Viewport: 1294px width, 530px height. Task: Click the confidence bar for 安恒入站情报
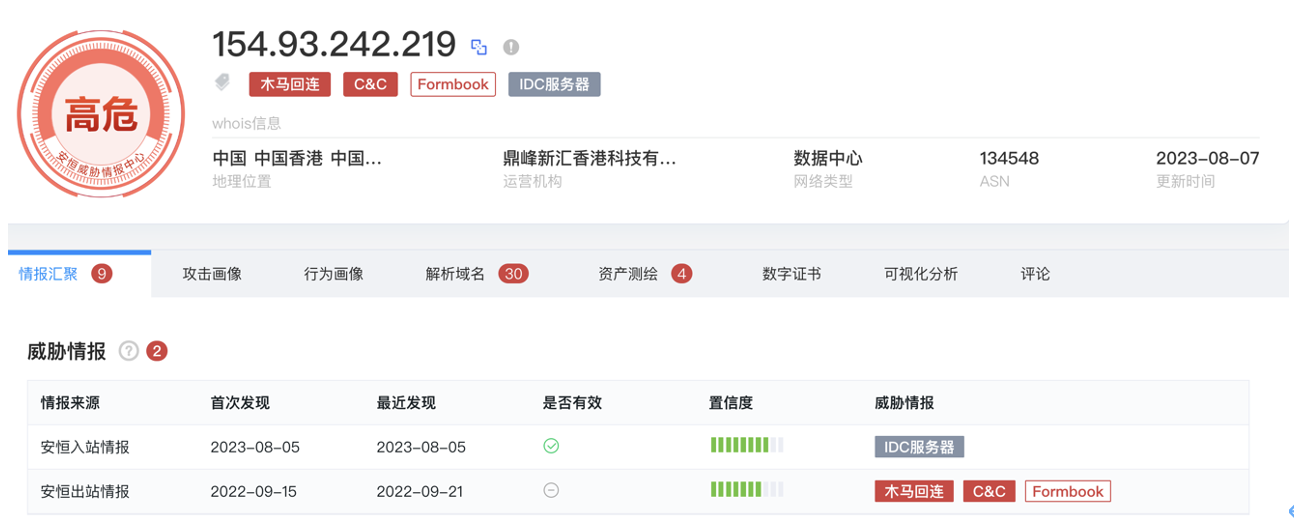746,446
